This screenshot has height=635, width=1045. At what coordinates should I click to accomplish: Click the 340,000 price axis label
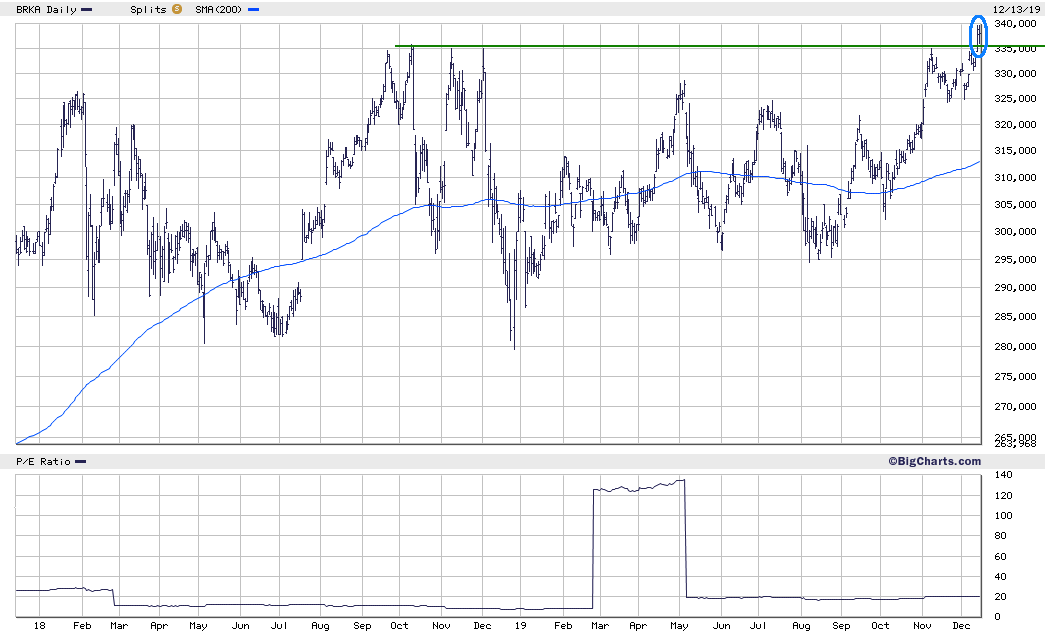[x=1015, y=24]
